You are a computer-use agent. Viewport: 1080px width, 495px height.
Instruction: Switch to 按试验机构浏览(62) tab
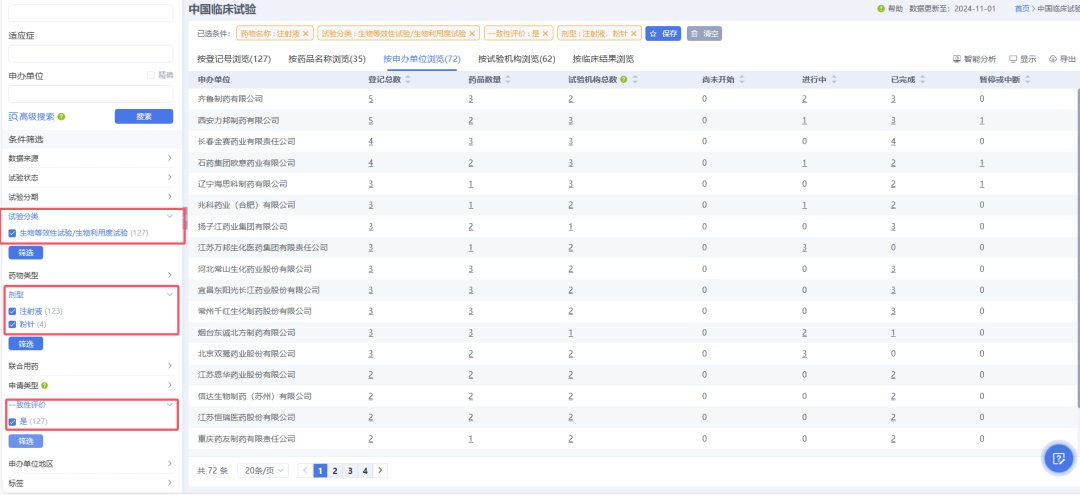click(516, 59)
